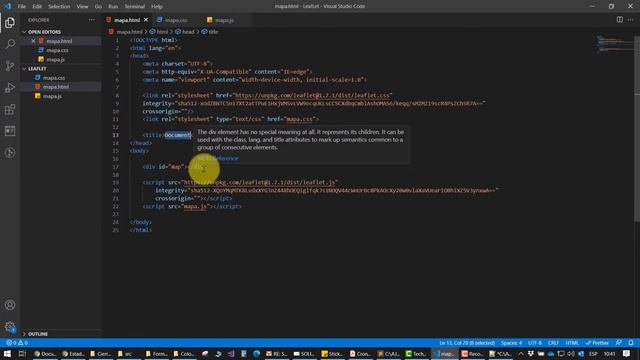Click the taskbar ESP language indicator
The image size is (640, 360).
pyautogui.click(x=593, y=353)
